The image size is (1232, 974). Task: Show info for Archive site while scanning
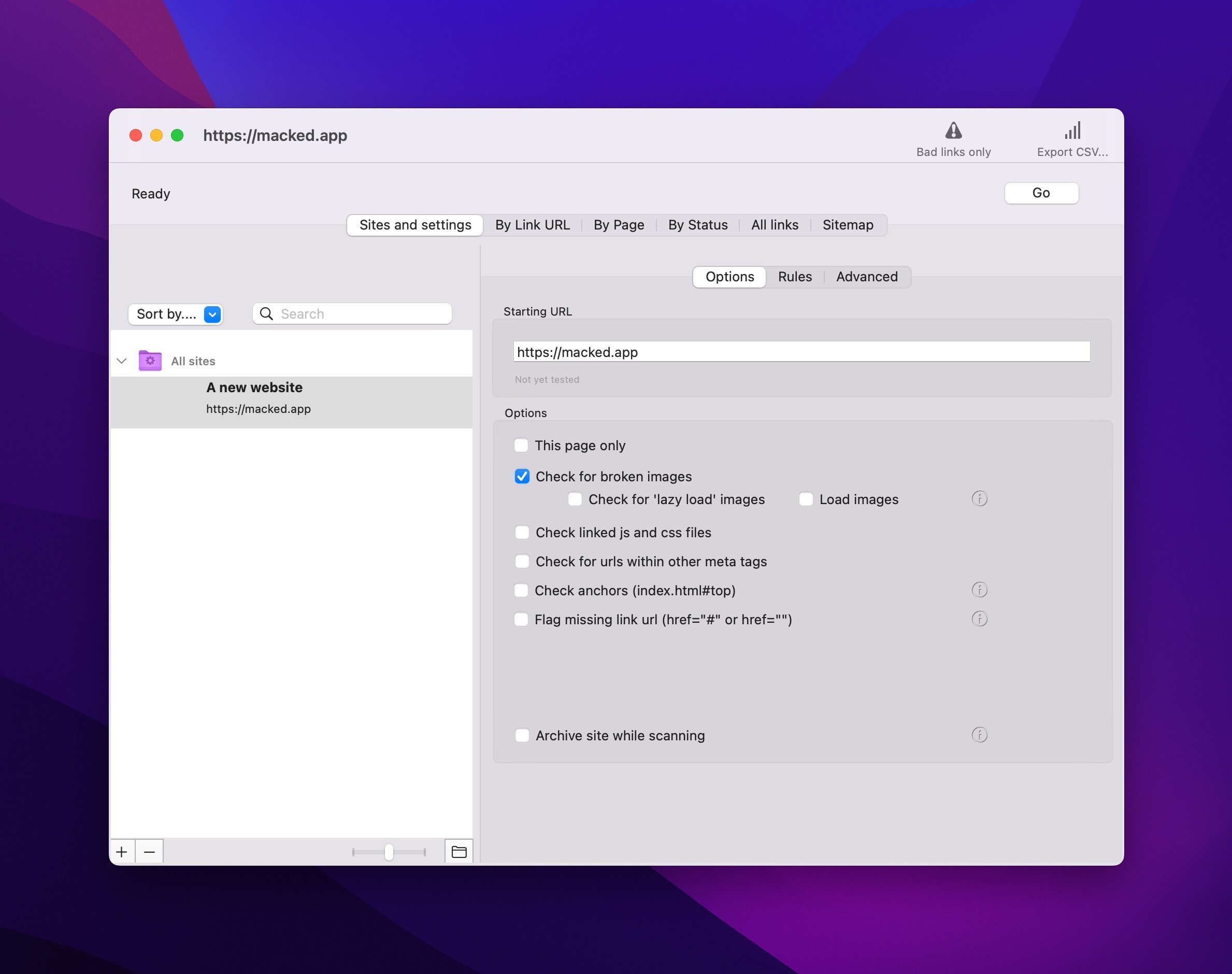point(979,735)
